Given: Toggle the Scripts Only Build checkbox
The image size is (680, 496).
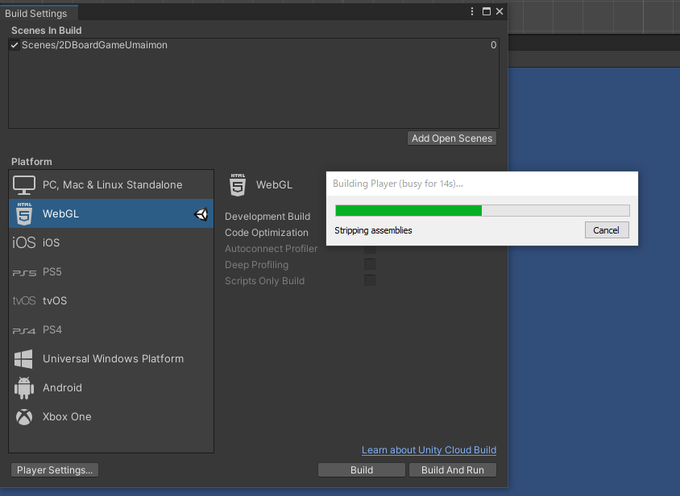Looking at the screenshot, I should tap(369, 281).
